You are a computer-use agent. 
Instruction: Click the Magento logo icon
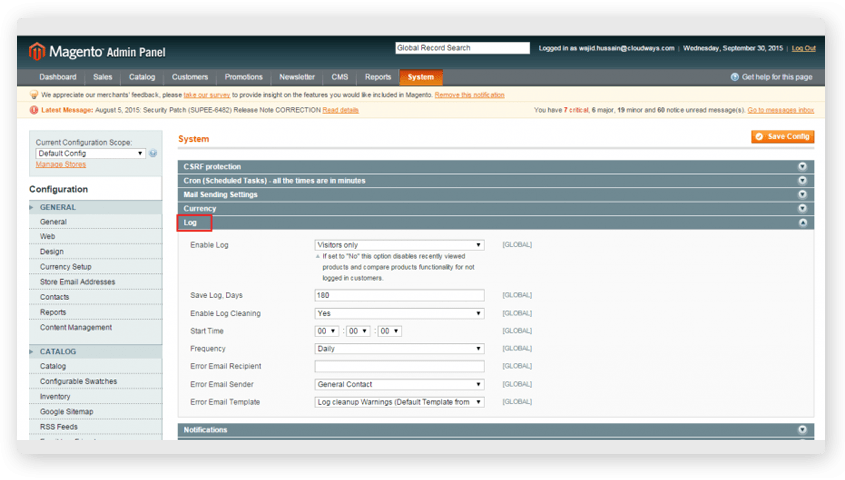37,51
